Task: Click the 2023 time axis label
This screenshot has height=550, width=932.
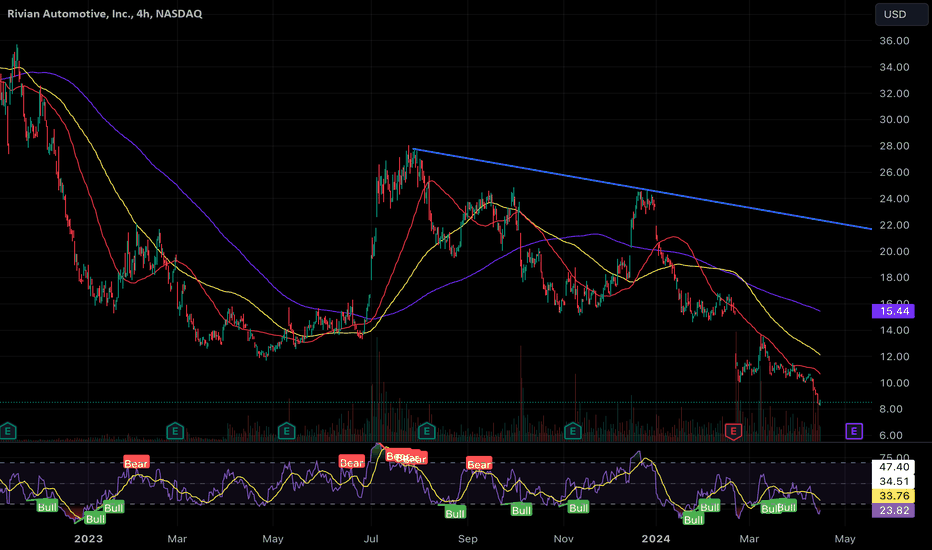Action: [88, 539]
